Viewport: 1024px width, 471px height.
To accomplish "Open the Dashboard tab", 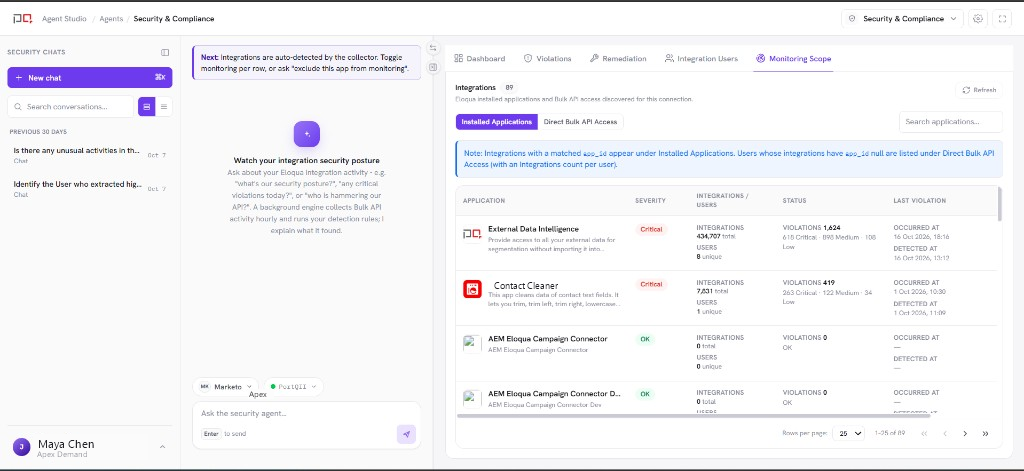I will (x=480, y=59).
